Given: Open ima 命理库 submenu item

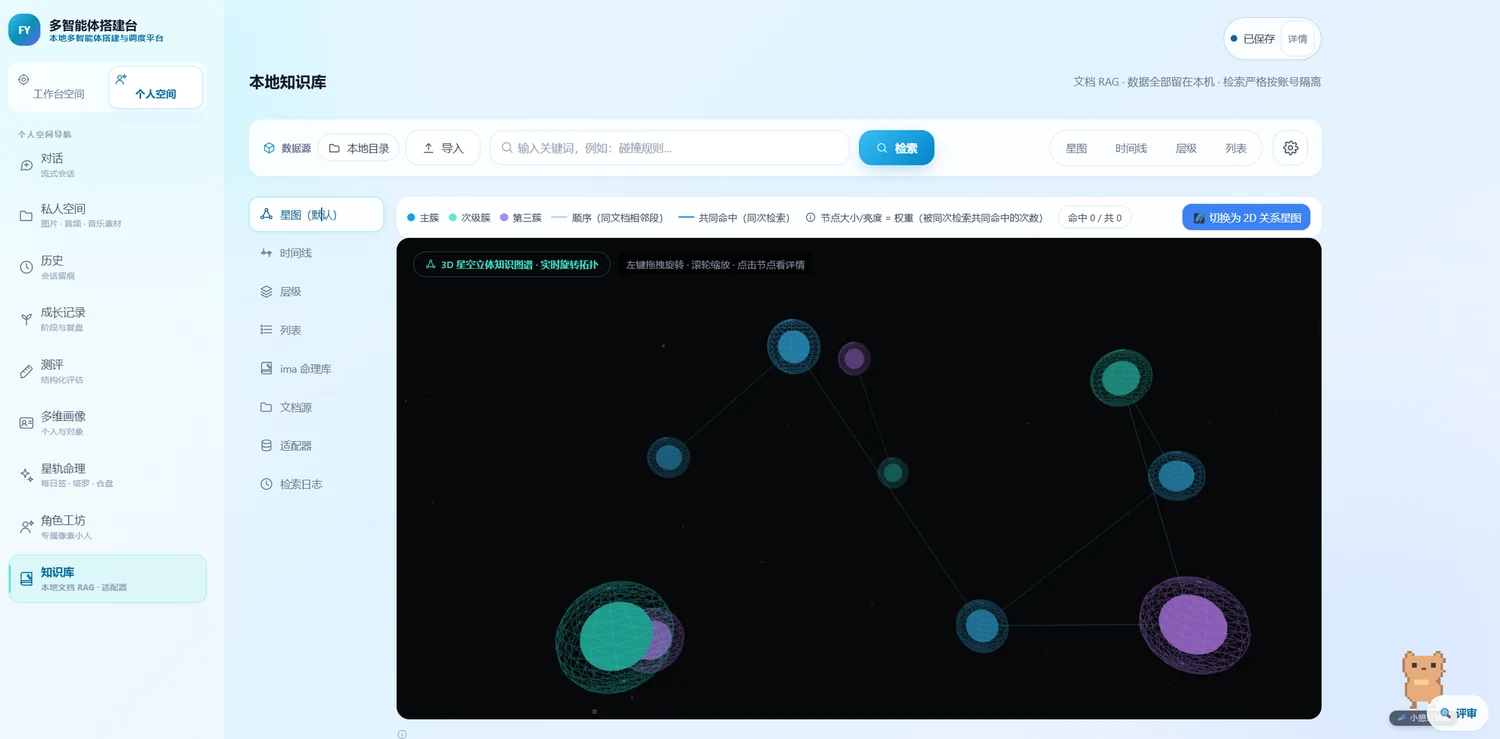Looking at the screenshot, I should [316, 369].
